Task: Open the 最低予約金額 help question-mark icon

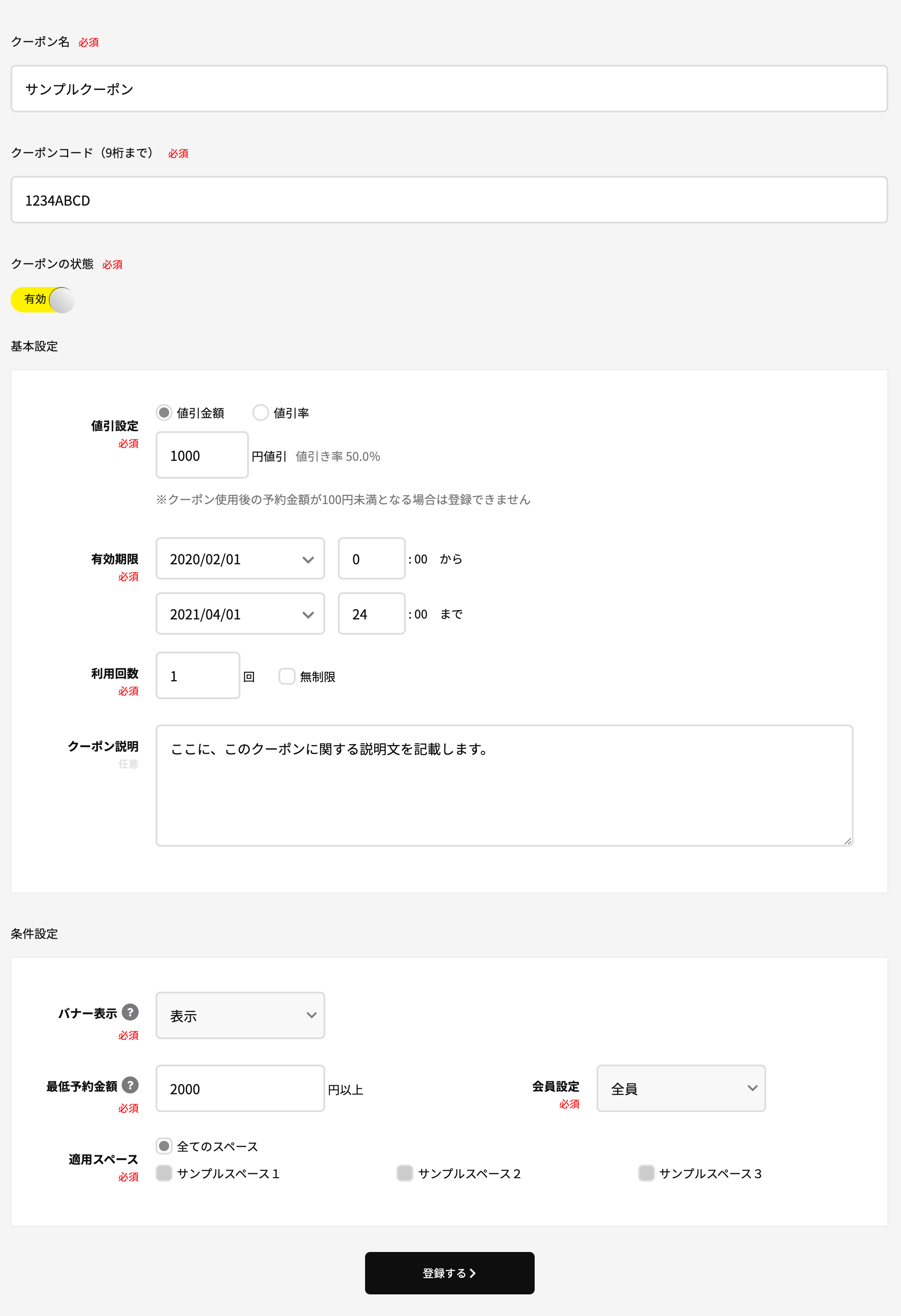Action: (130, 1085)
